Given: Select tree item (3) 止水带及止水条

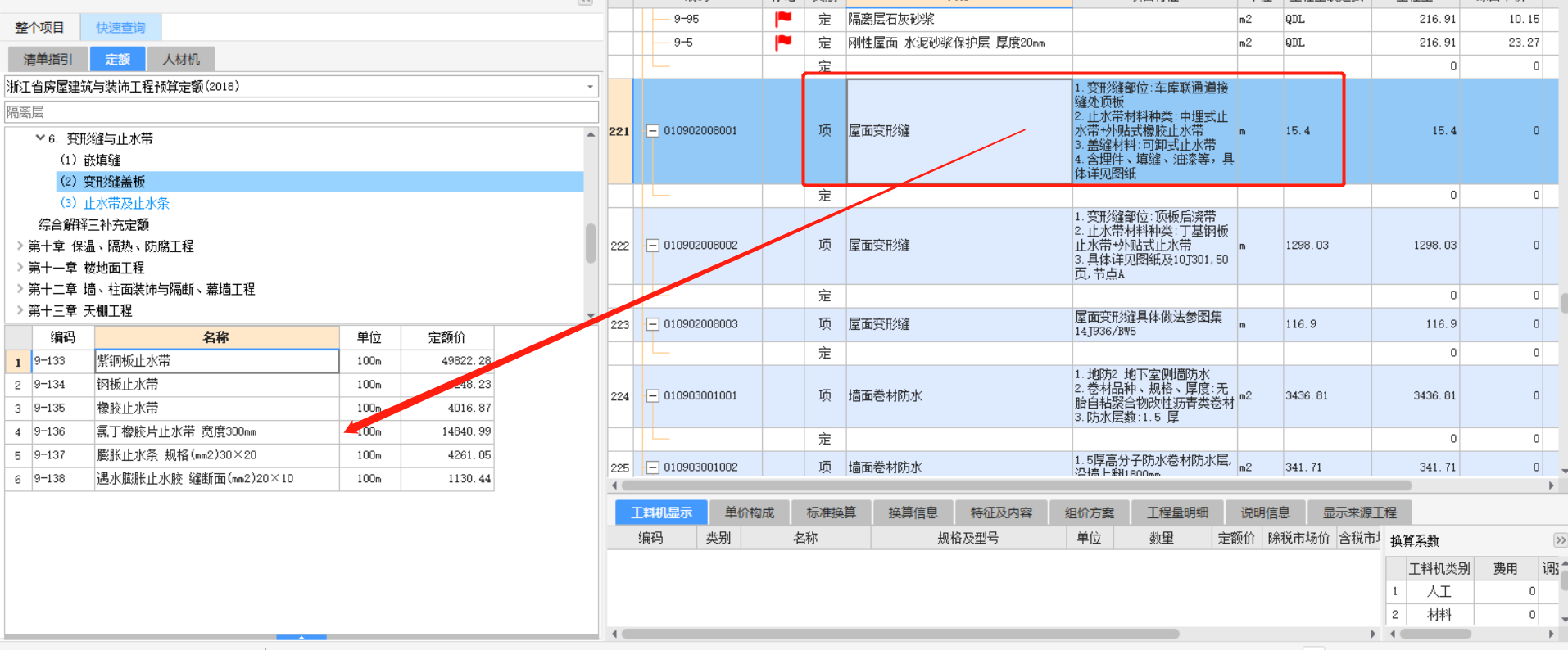Looking at the screenshot, I should 115,203.
